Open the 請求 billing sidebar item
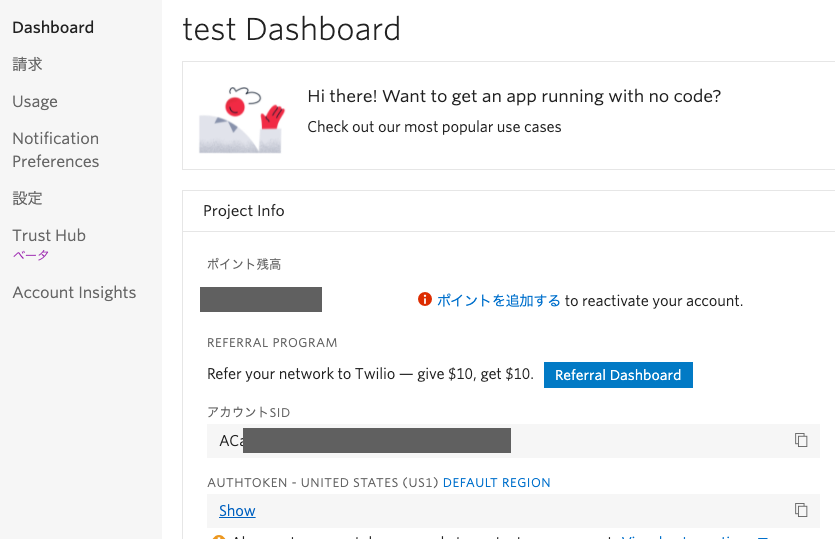This screenshot has height=539, width=835. click(27, 64)
